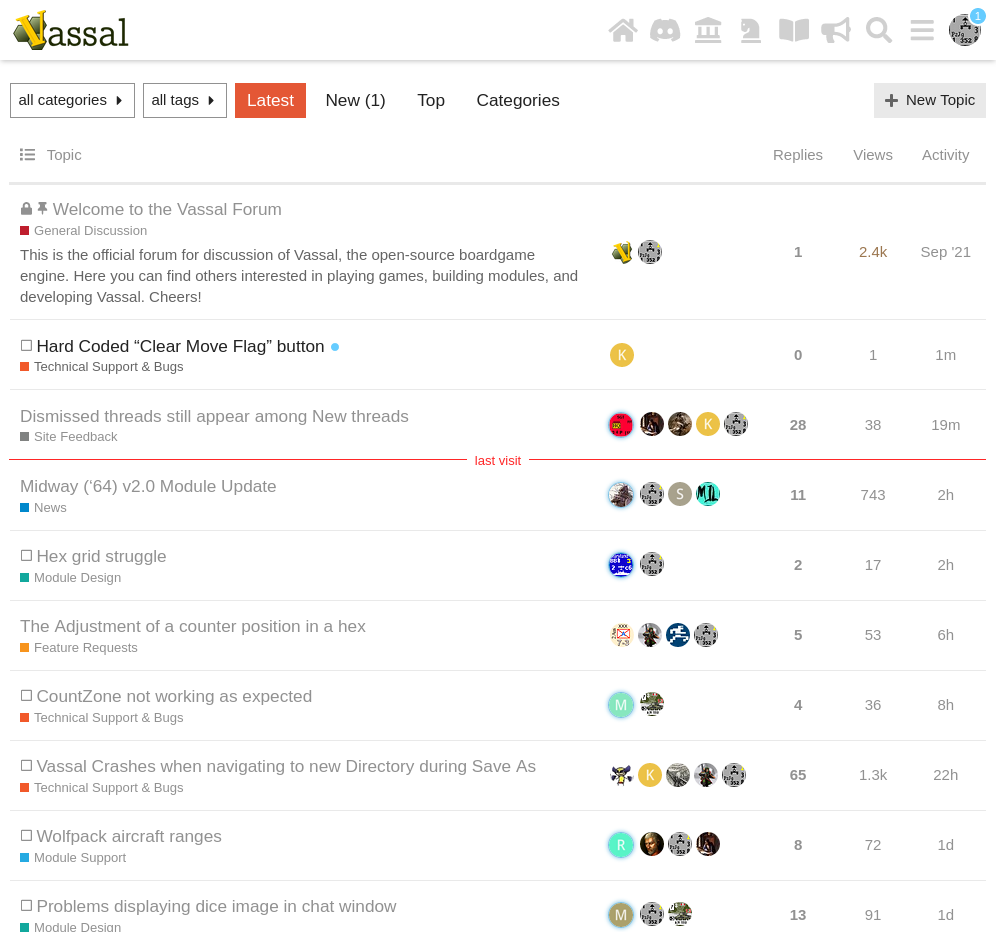Open the Hex grid struggle topic
Screen dimensions: 996x932
click(101, 556)
